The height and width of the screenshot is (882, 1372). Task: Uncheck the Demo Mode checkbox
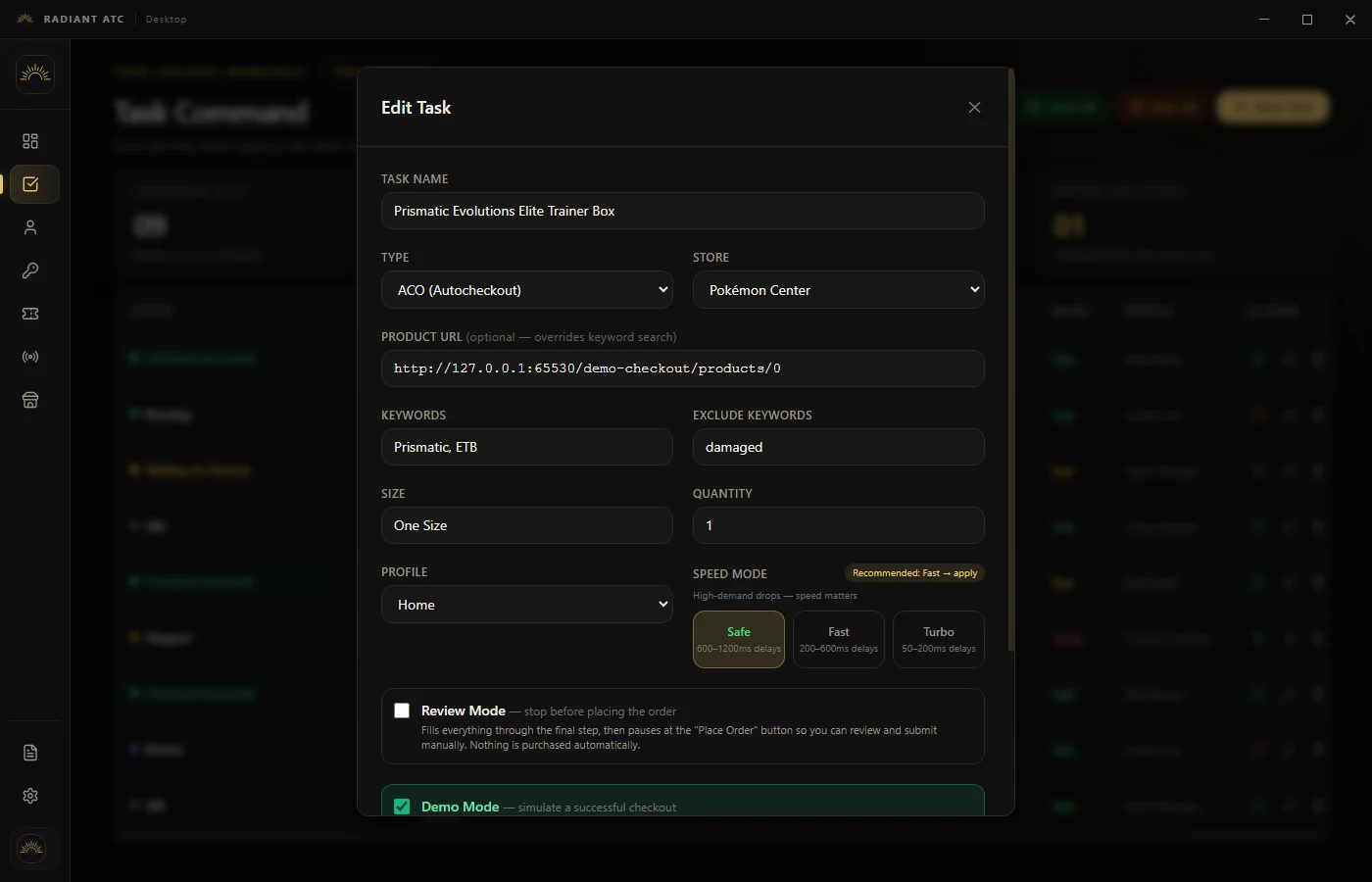click(x=402, y=807)
